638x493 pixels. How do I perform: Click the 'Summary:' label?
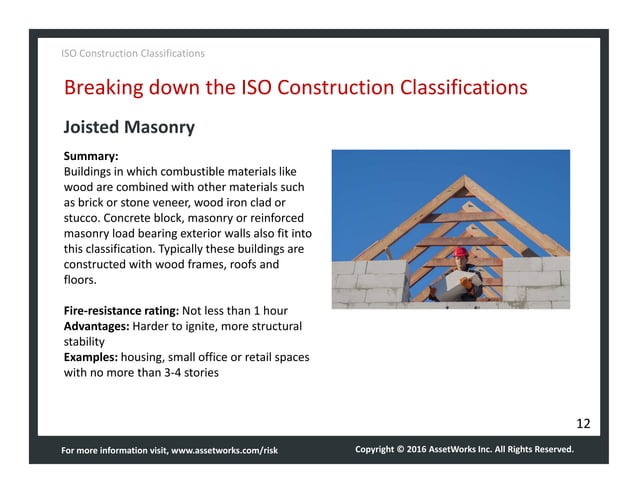91,156
